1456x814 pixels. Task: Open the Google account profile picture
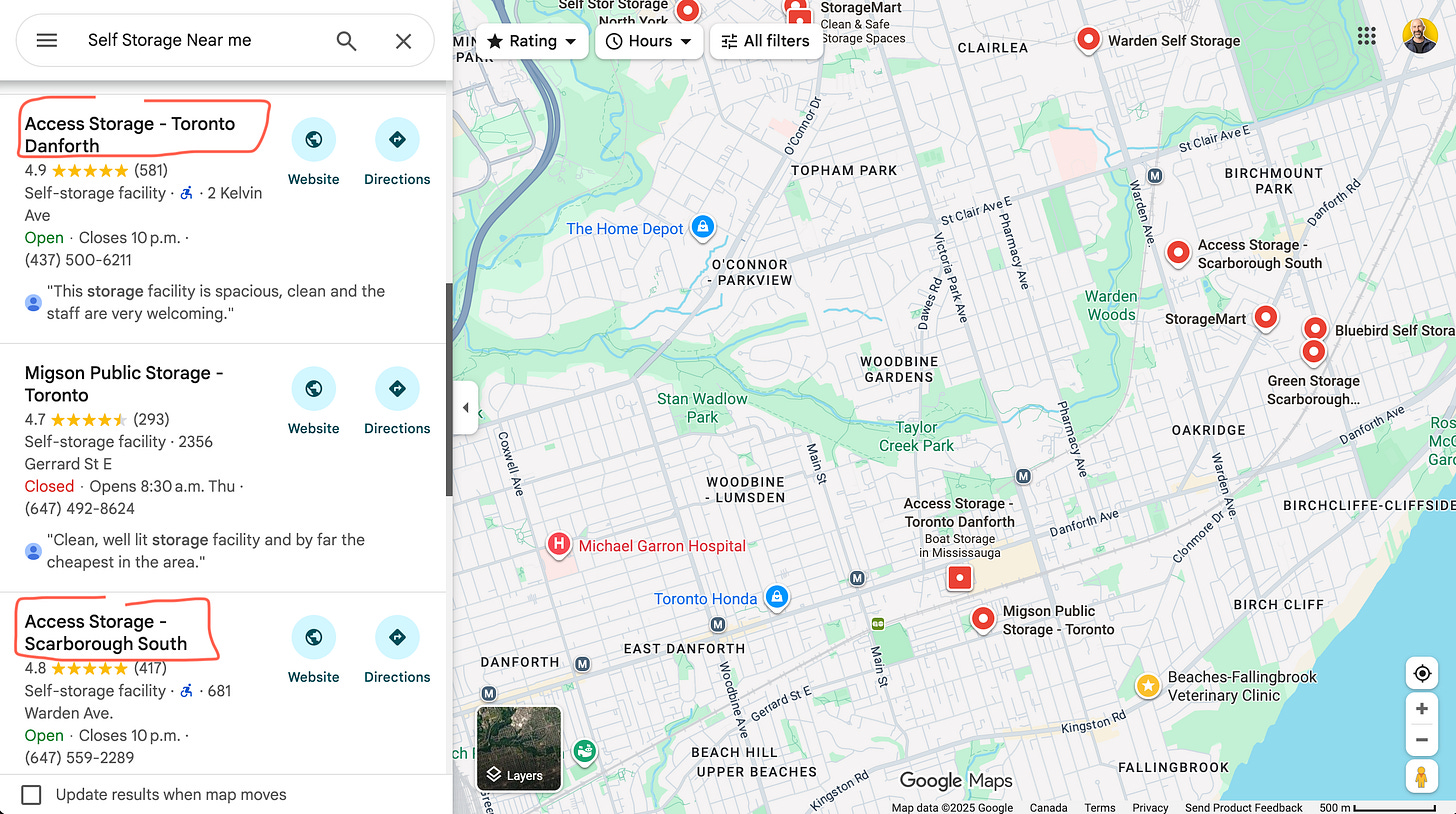coord(1420,36)
